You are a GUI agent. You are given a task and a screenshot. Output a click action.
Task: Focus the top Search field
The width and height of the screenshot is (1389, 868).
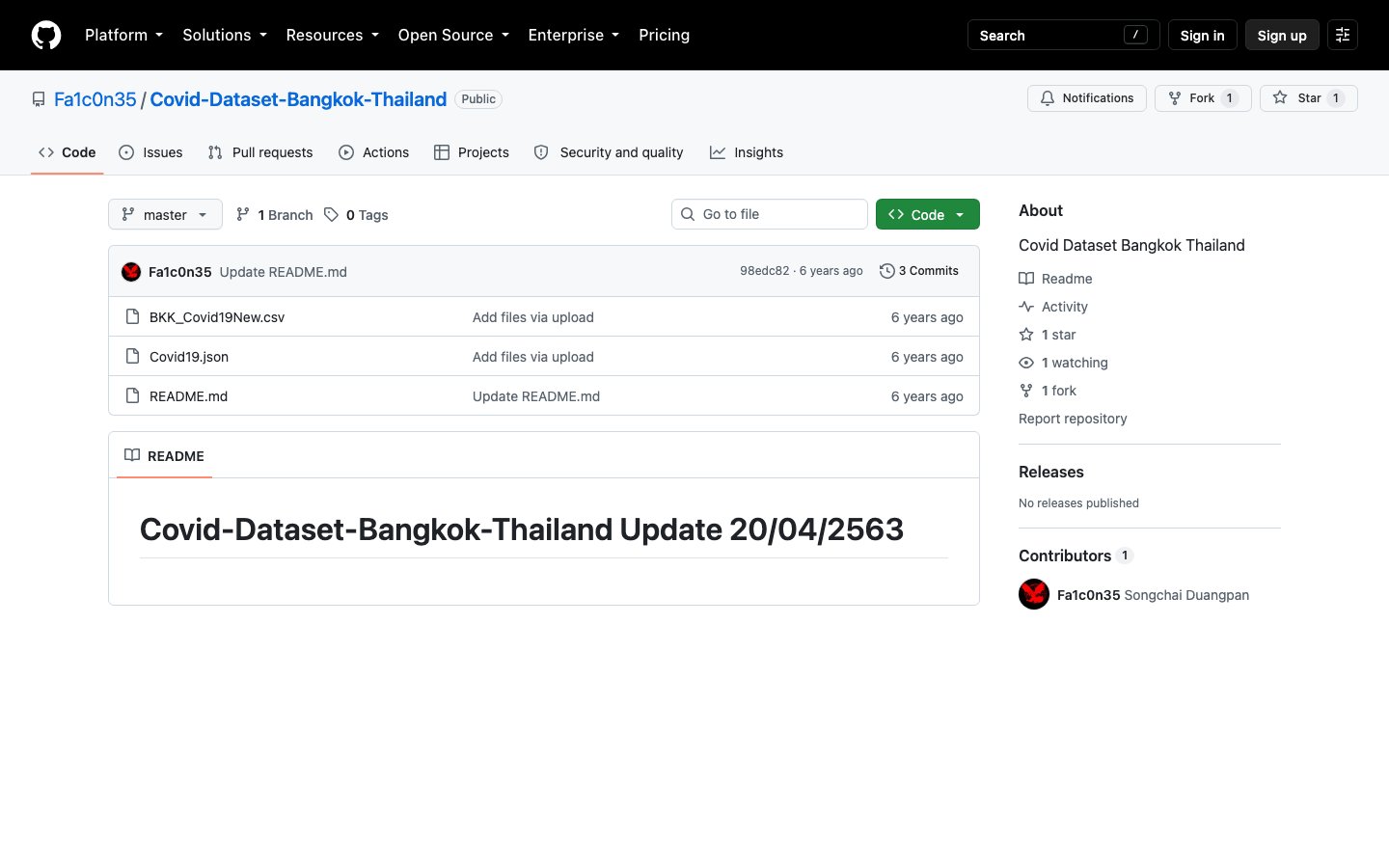pos(1064,35)
